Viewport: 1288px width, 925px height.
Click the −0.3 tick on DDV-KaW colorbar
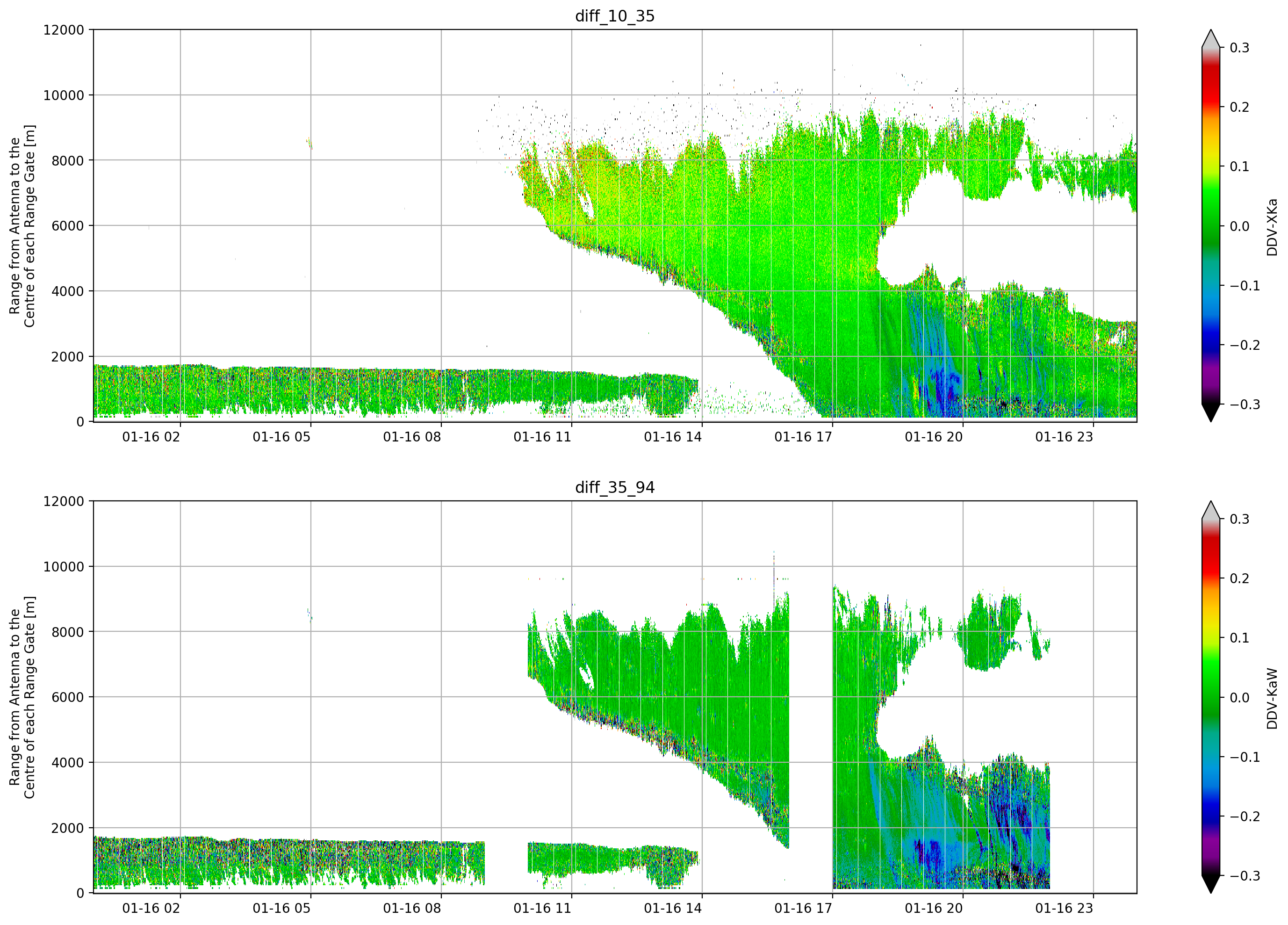(x=1245, y=876)
